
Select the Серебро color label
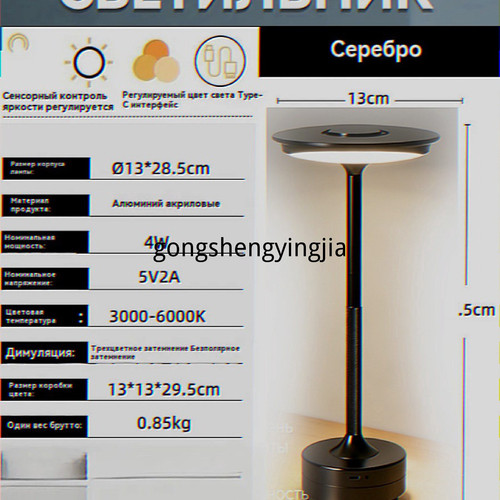pos(376,50)
